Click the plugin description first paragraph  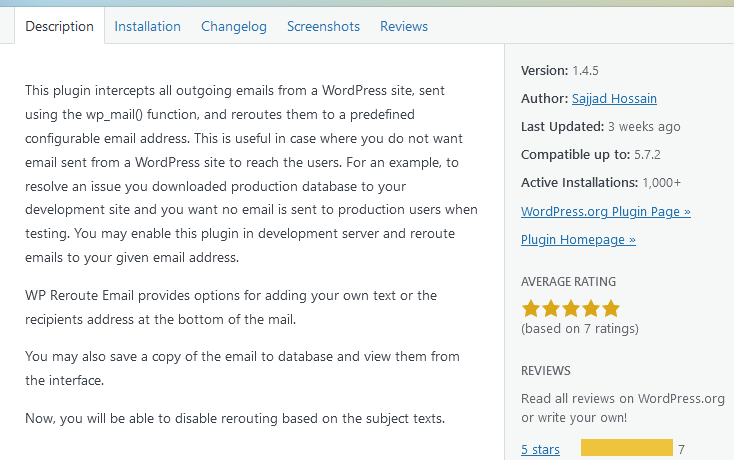point(251,174)
